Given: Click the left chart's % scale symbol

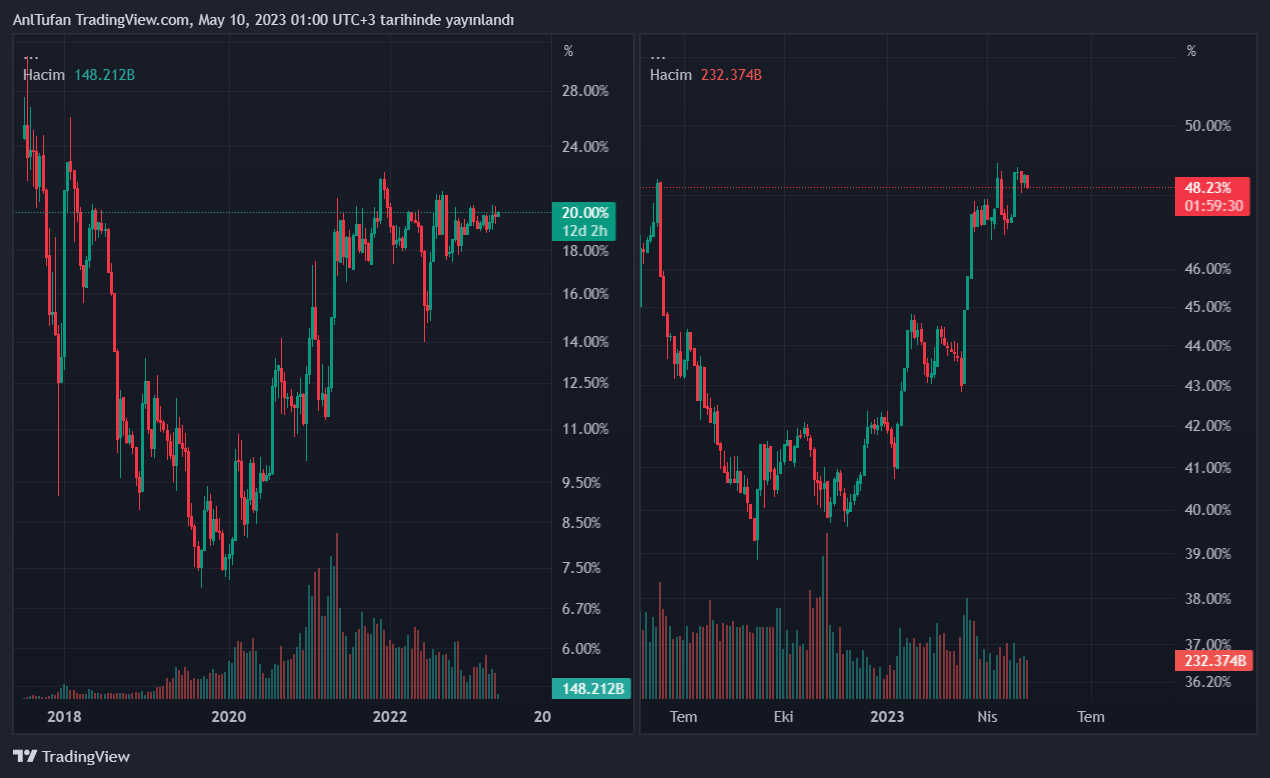Looking at the screenshot, I should pos(568,51).
